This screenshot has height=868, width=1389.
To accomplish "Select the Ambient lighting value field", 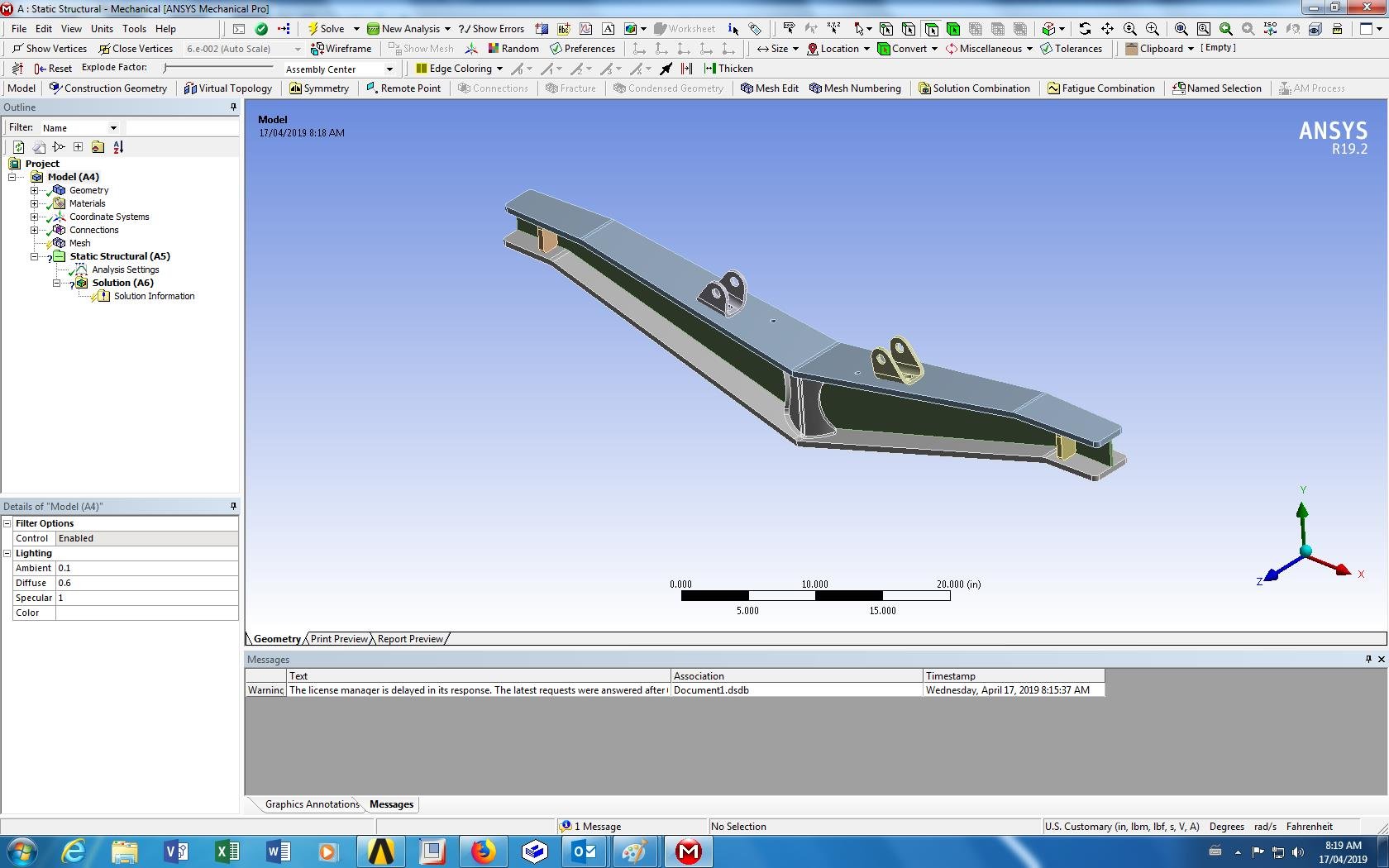I will (x=147, y=568).
